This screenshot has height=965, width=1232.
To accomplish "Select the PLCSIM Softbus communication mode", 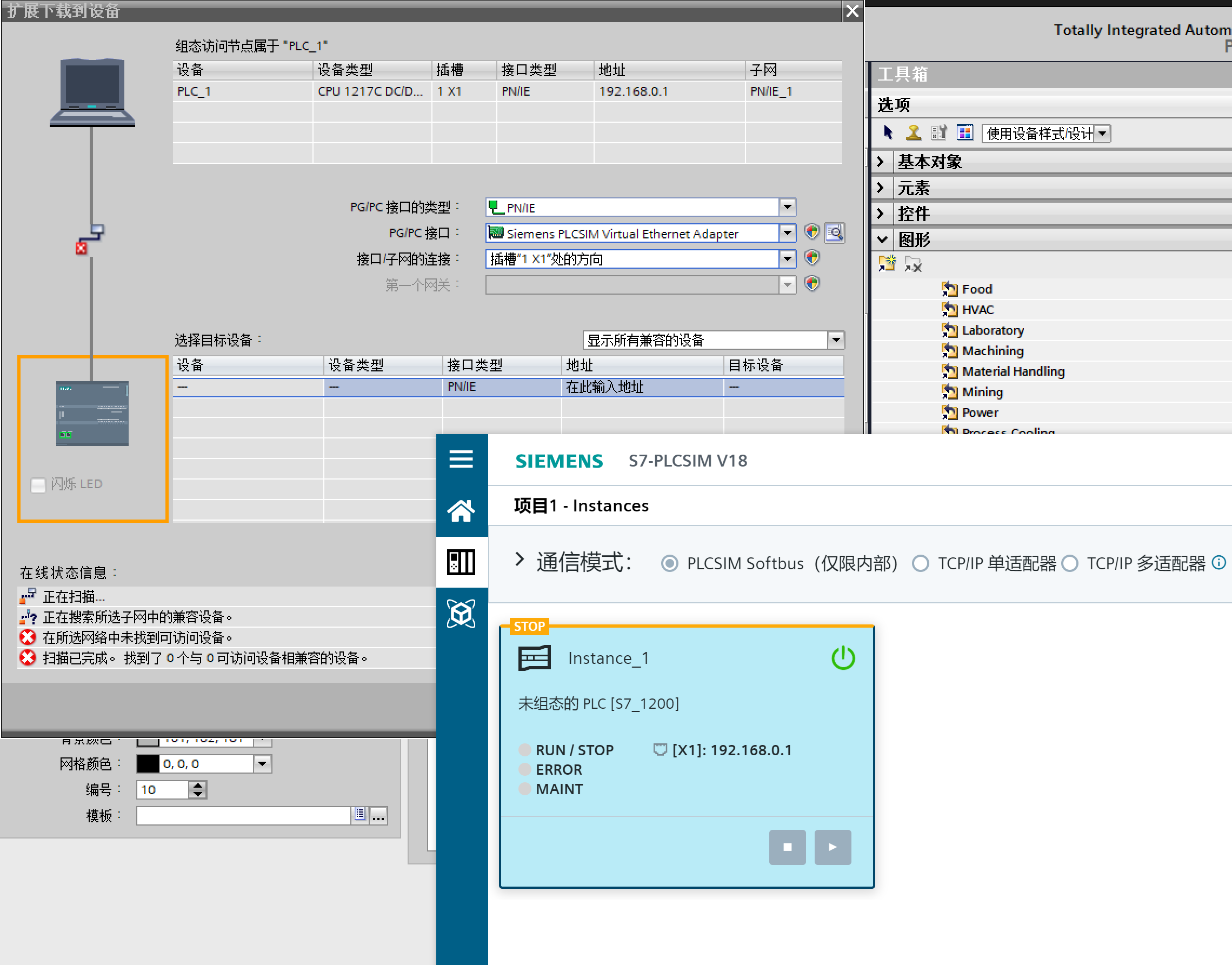I will [669, 563].
